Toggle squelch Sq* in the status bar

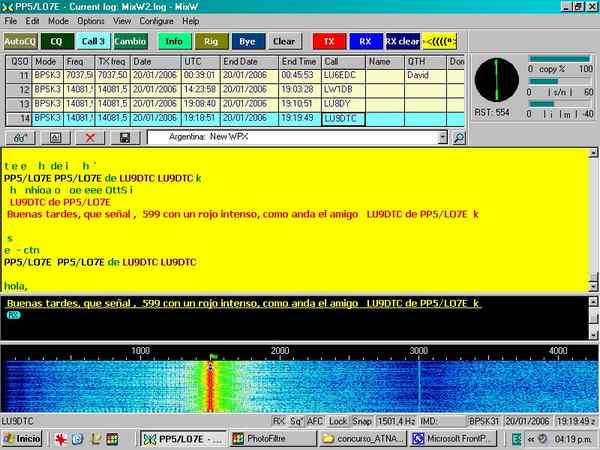click(x=295, y=421)
